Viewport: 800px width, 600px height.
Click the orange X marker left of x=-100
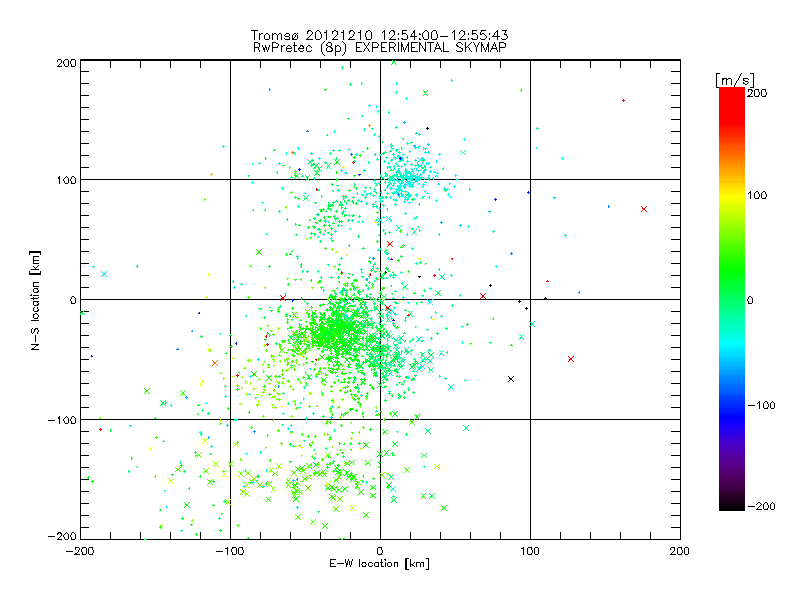point(215,363)
